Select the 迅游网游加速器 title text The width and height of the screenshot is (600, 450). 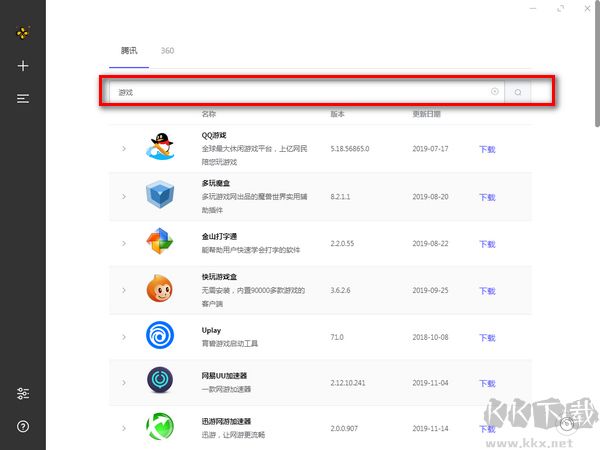coord(226,421)
